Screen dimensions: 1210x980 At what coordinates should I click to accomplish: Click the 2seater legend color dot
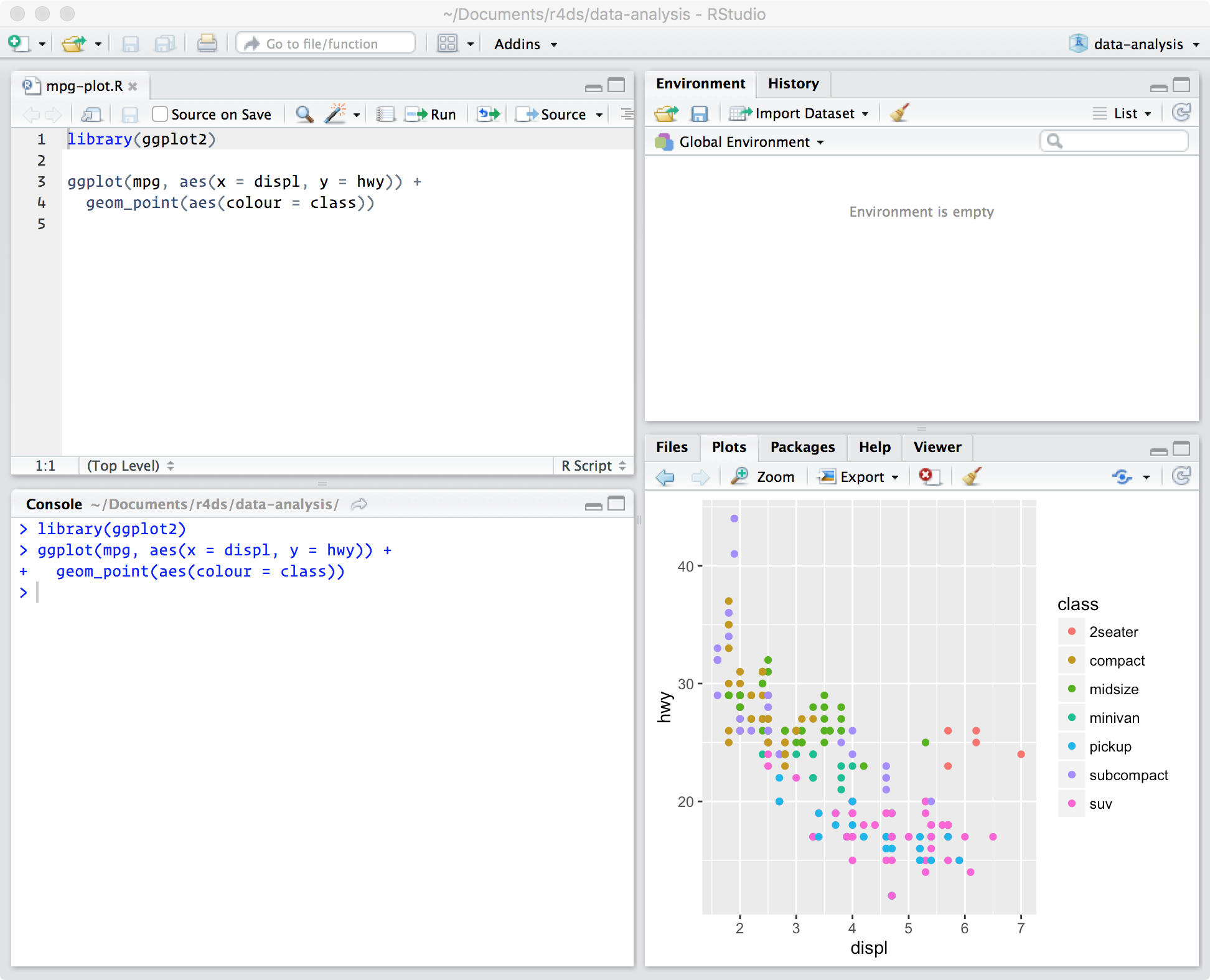(x=1072, y=631)
